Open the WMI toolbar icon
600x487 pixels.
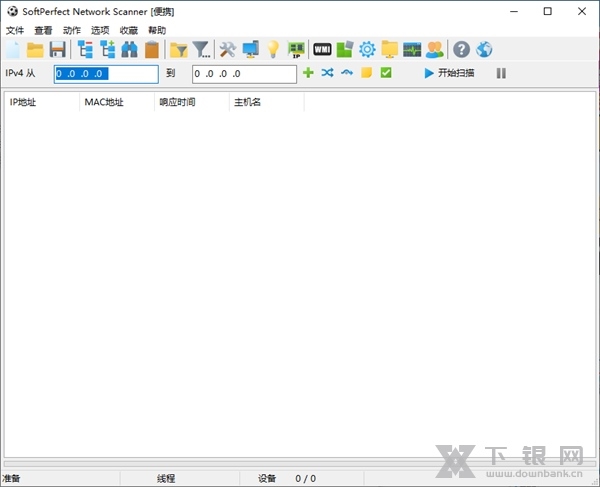click(x=322, y=49)
